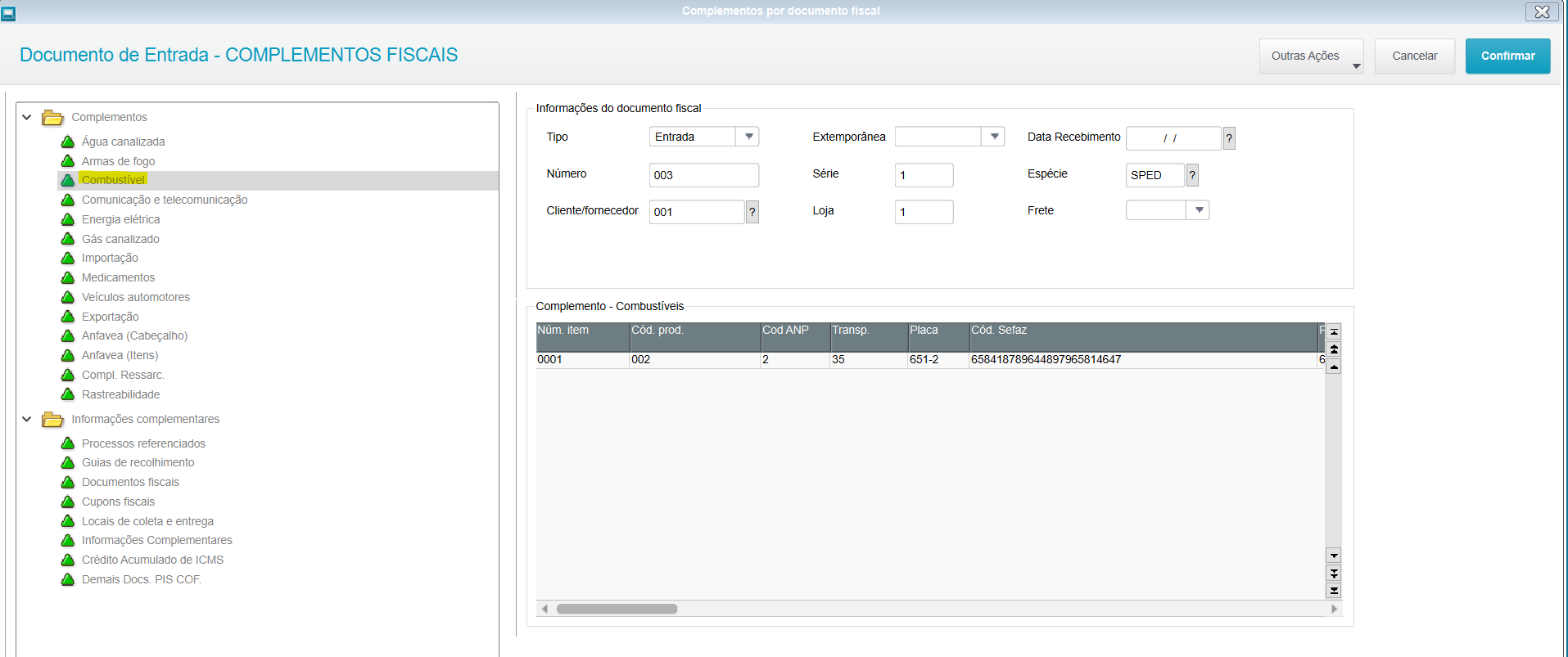Click the green icon beside Armas de fogo
1568x657 pixels.
pos(68,161)
